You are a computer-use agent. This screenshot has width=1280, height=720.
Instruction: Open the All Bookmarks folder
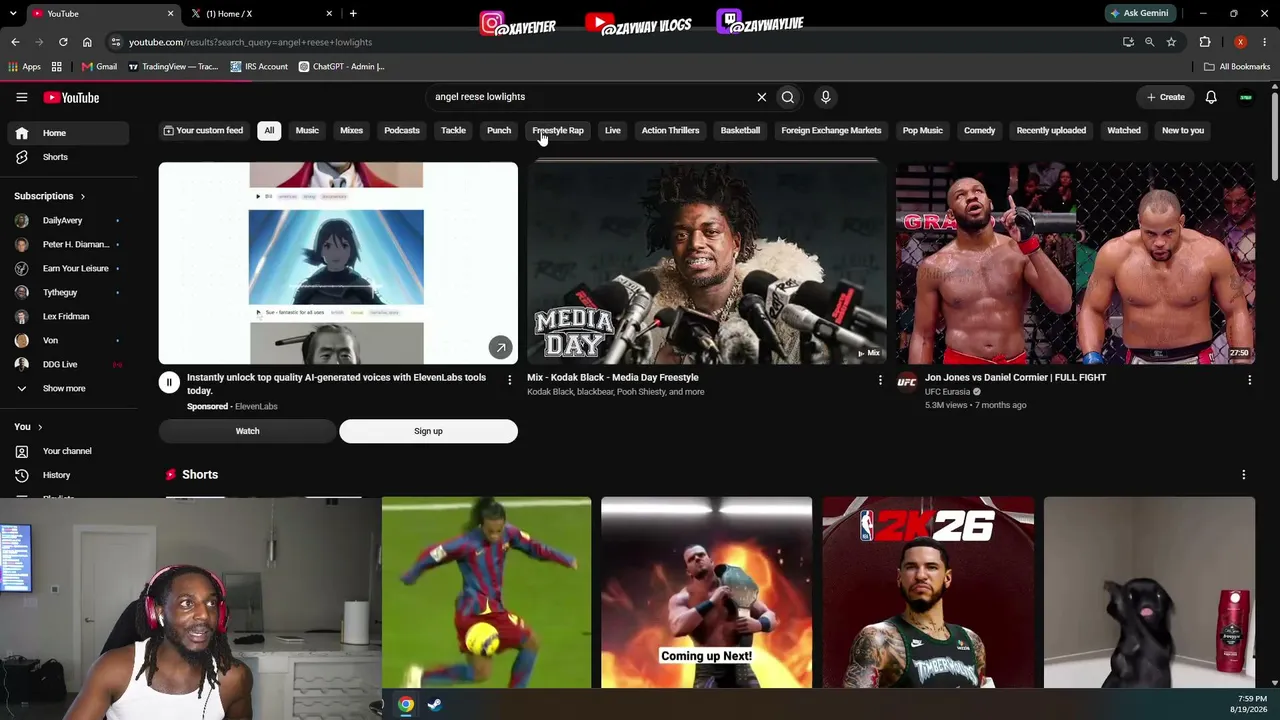pos(1237,67)
